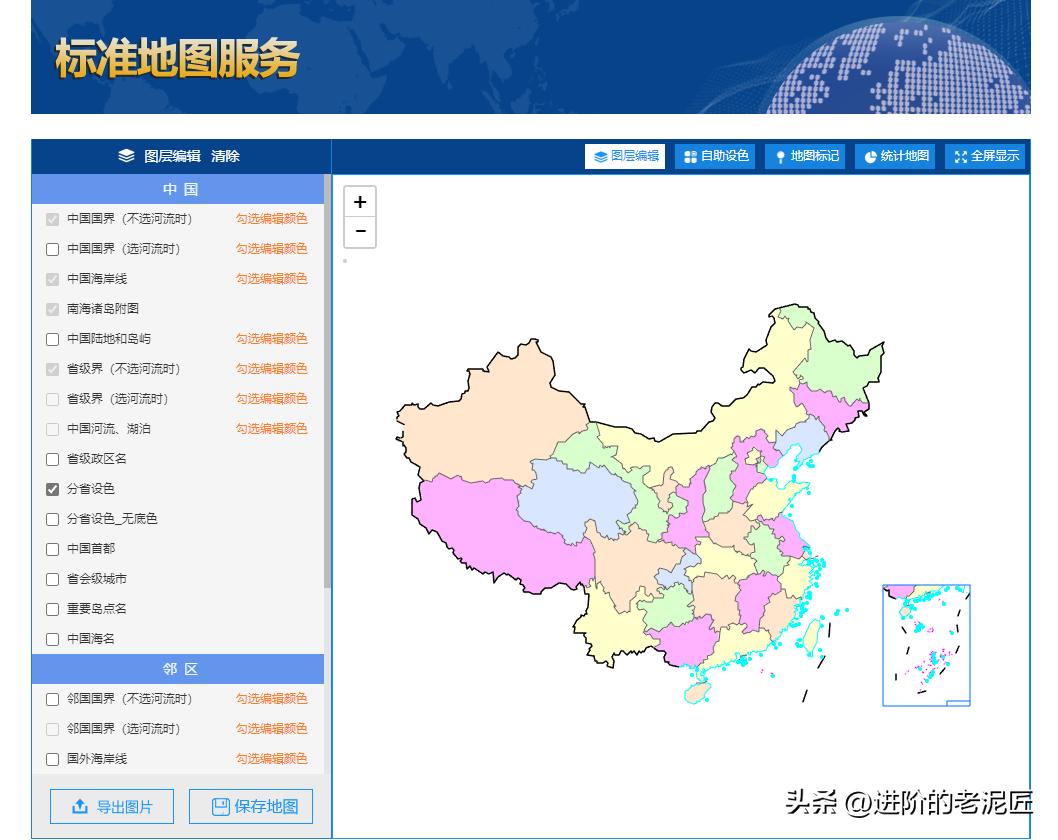Click the zoom out minus icon on map
Viewport: 1058px width, 840px height.
click(359, 232)
